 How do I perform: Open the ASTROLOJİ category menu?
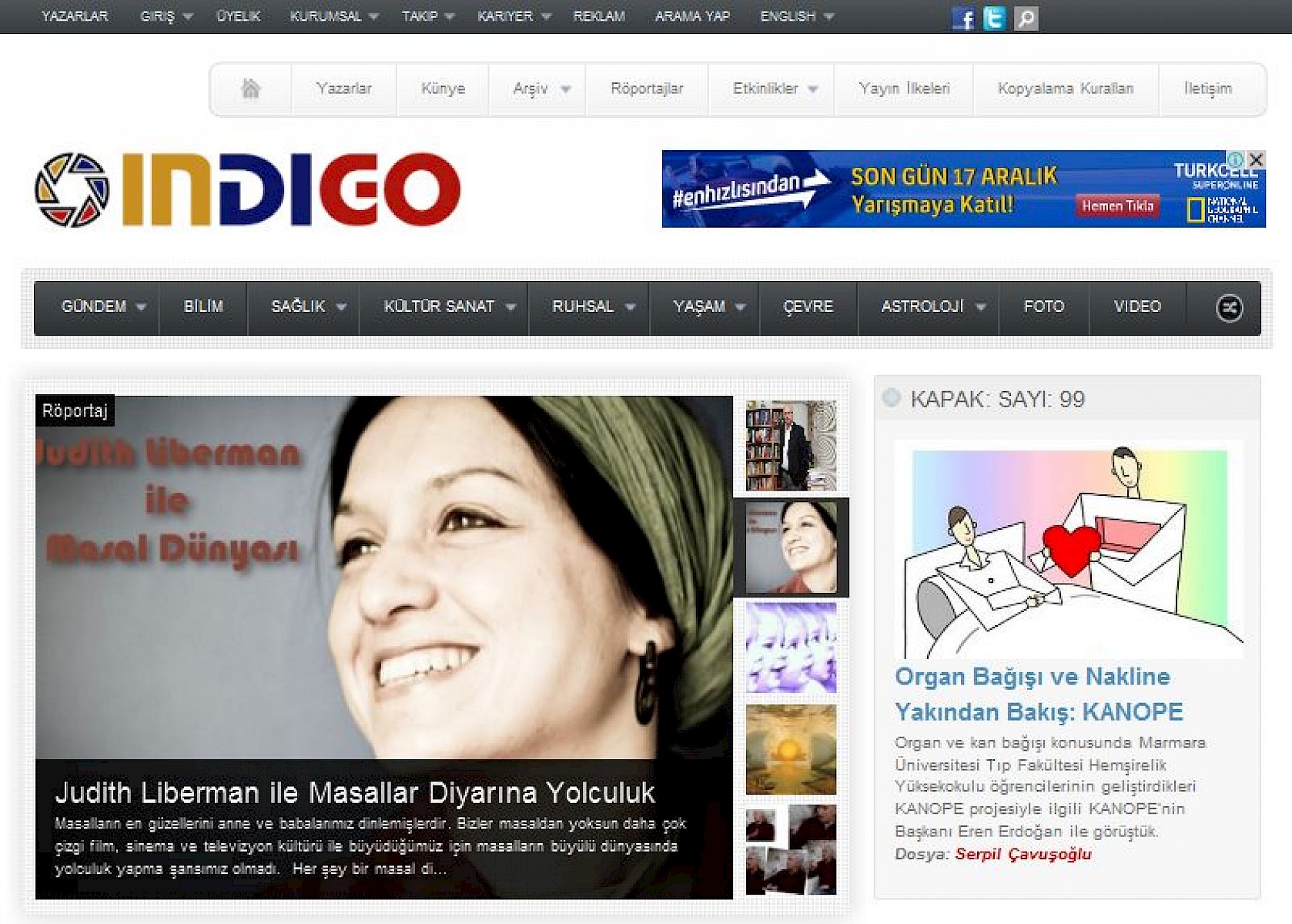coord(932,306)
